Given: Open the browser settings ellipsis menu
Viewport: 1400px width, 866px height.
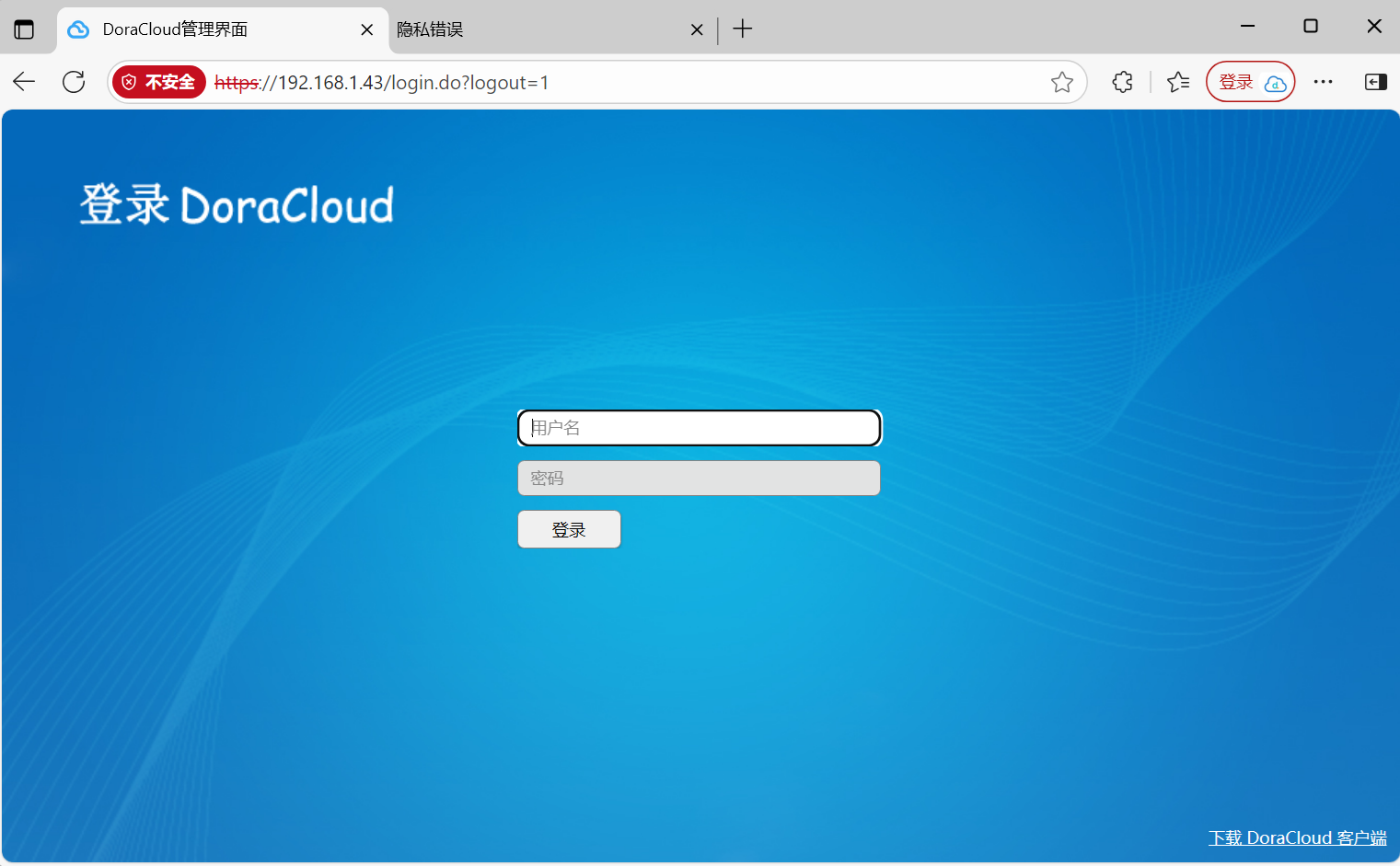Looking at the screenshot, I should (1324, 82).
